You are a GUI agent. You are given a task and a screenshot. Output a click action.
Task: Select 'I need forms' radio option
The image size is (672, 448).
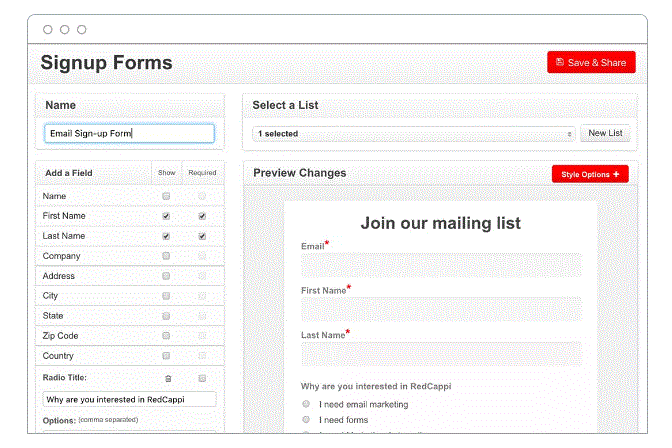point(306,420)
